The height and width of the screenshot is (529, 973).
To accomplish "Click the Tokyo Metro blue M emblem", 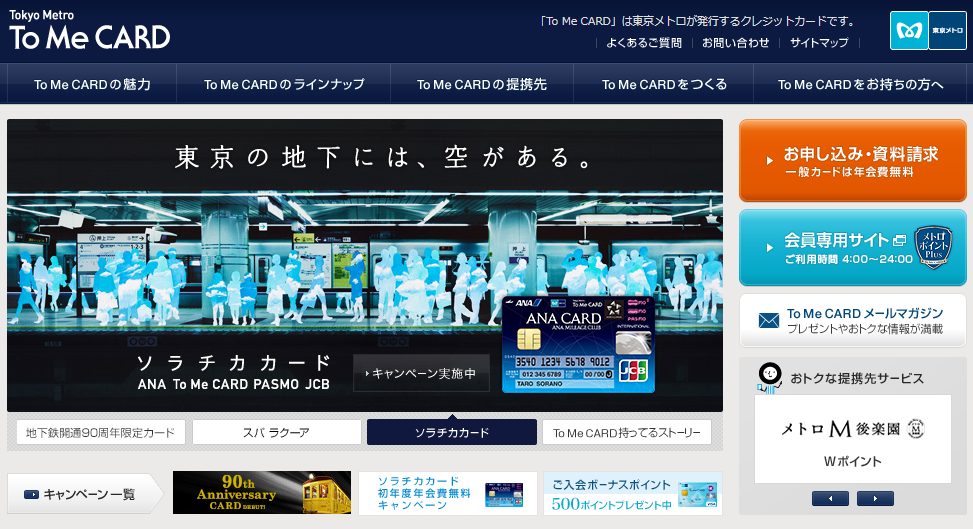I will 908,30.
